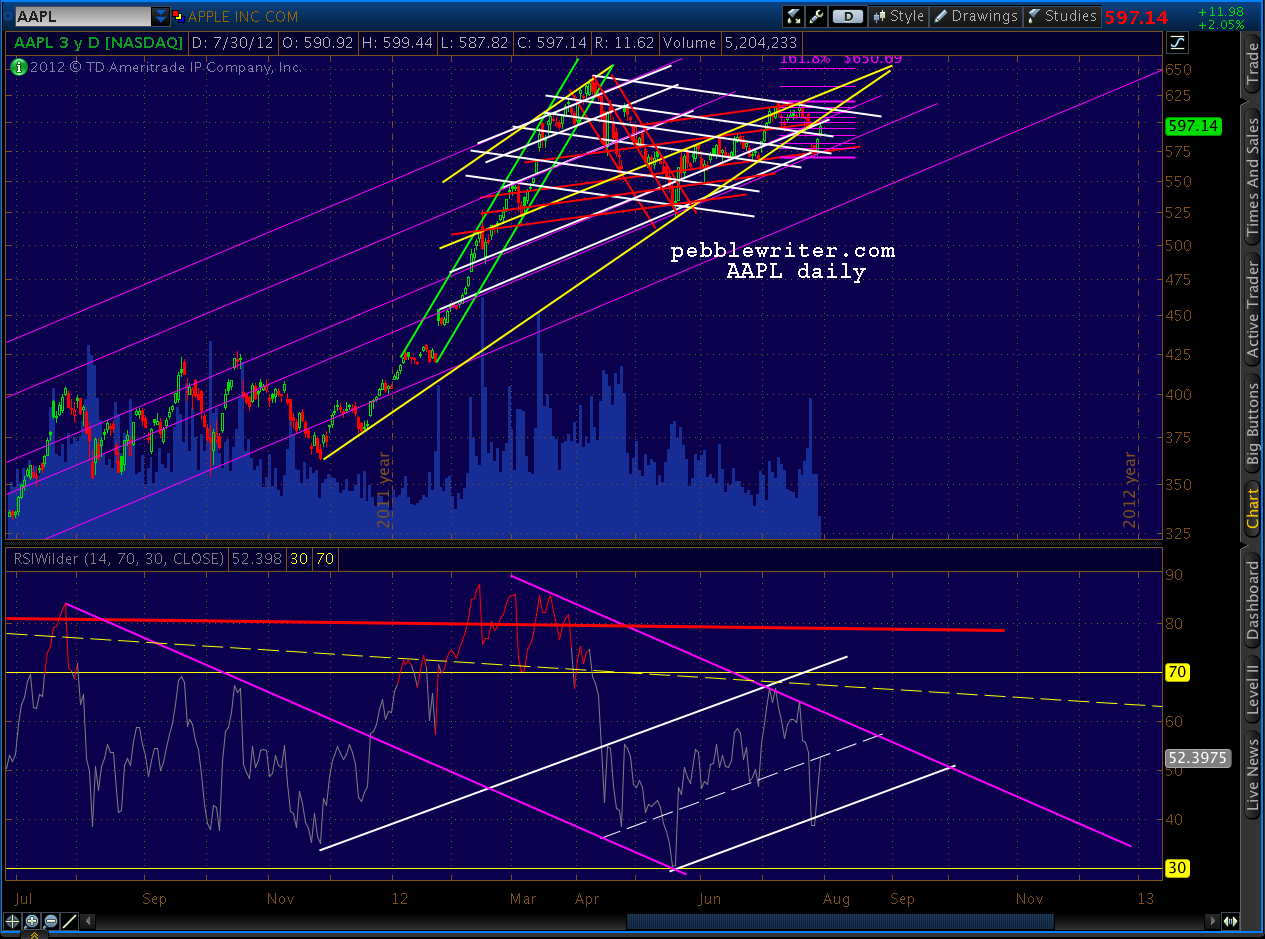Viewport: 1265px width, 939px height.
Task: Click the Drawings button
Action: coord(976,16)
